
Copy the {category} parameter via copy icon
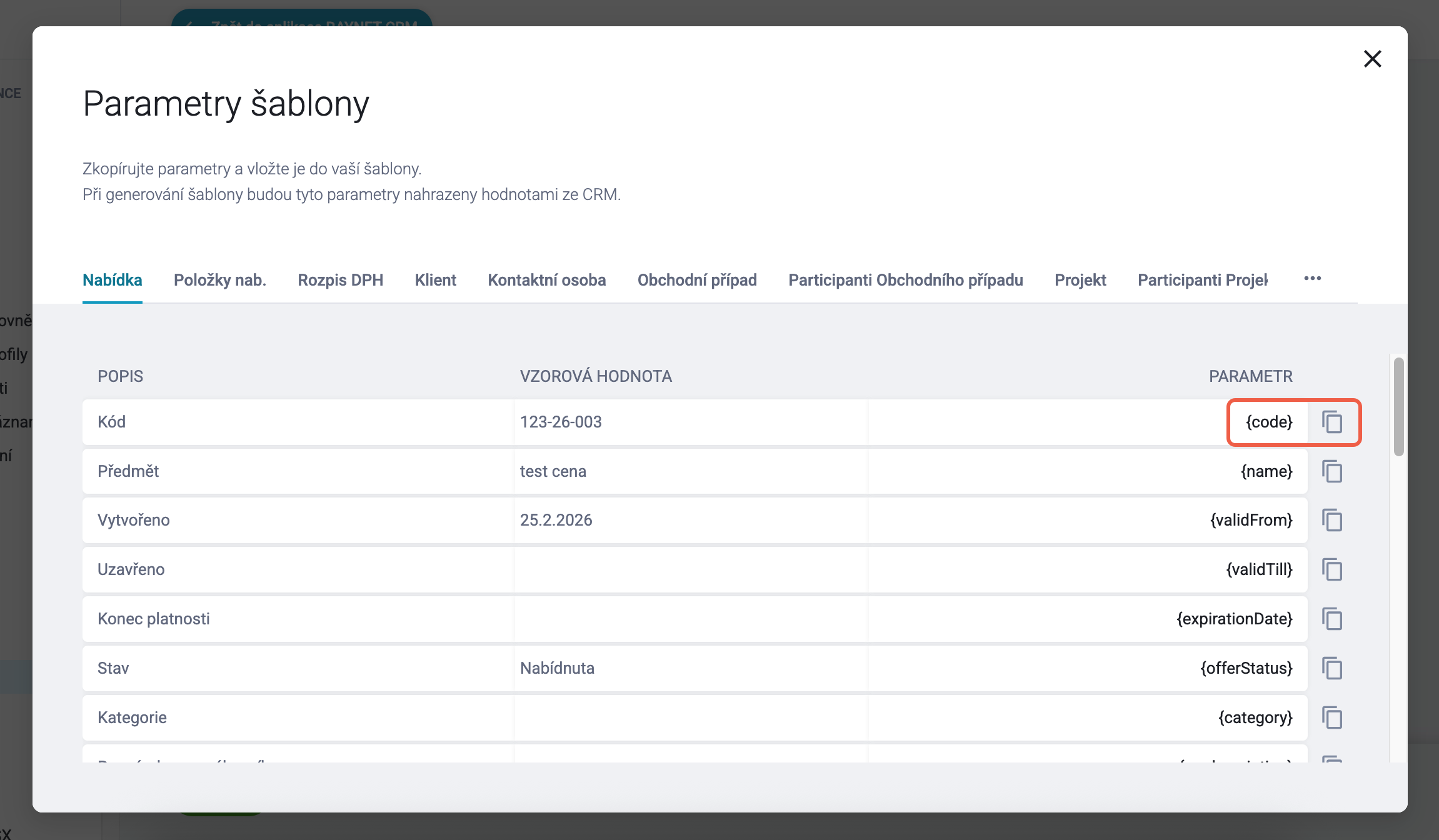[x=1332, y=717]
